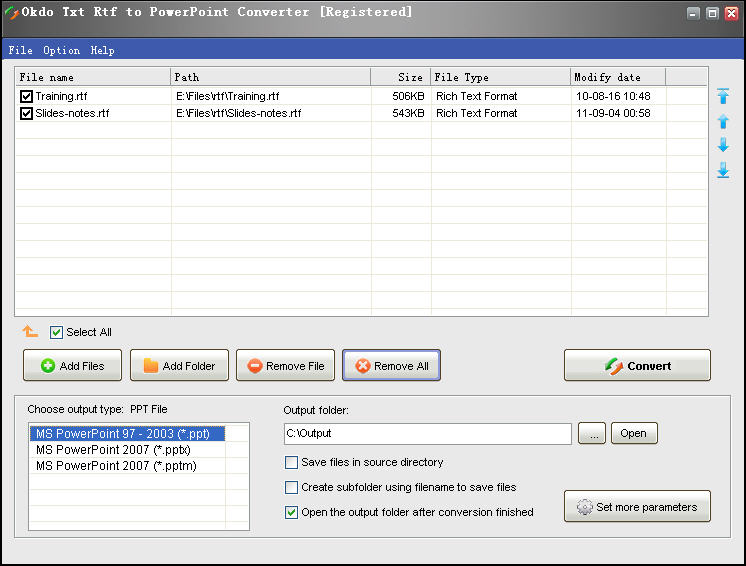
Task: Move selected file to top of list
Action: point(723,96)
